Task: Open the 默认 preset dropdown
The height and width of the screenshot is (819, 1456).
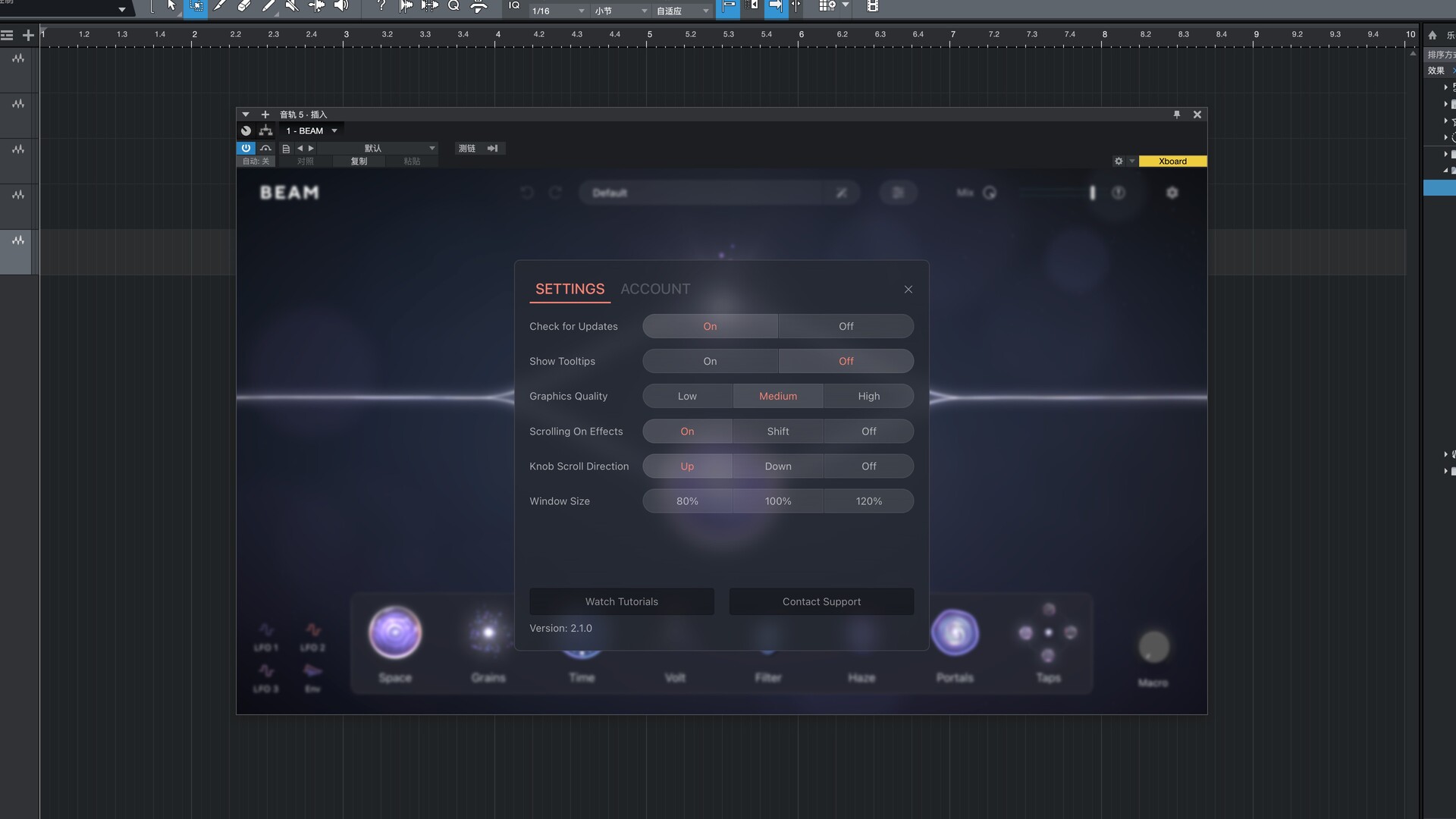Action: pyautogui.click(x=431, y=149)
